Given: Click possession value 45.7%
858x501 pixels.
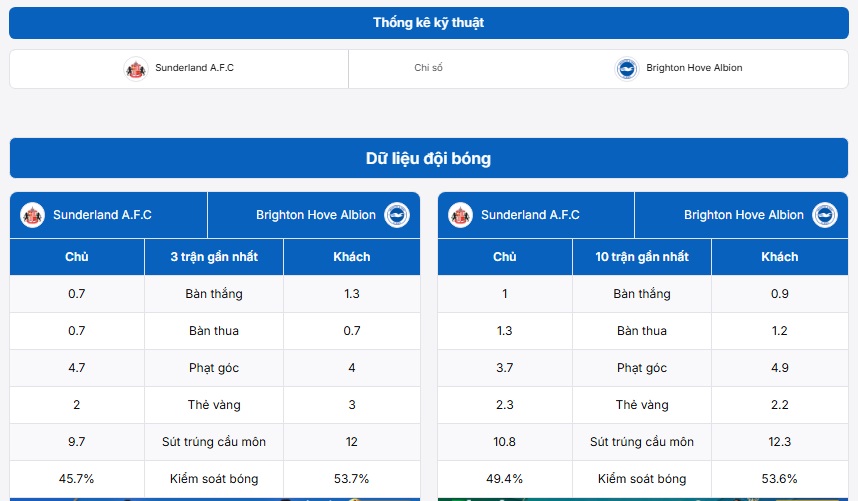Looking at the screenshot, I should point(77,479).
